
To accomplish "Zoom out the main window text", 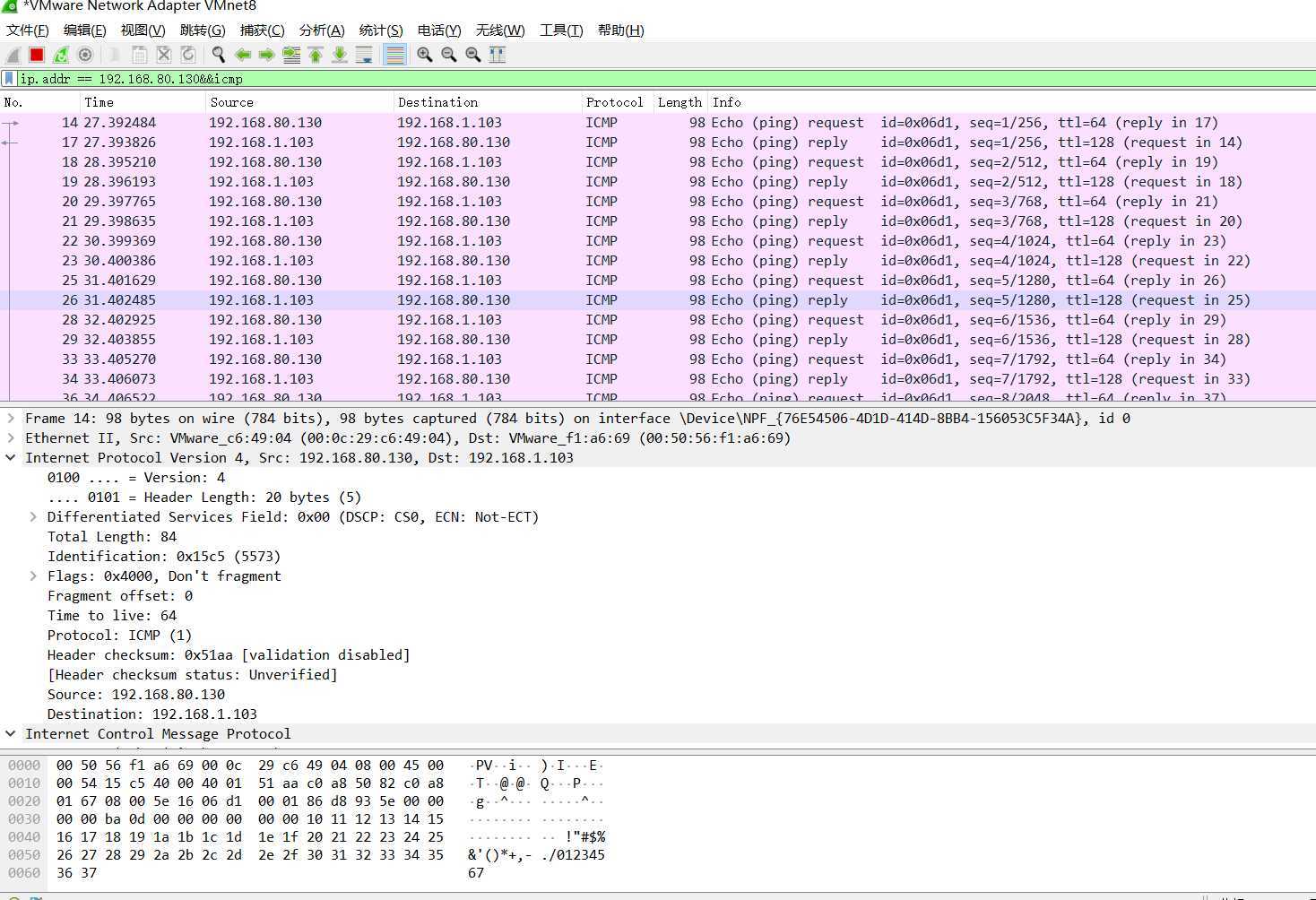I will 449,55.
